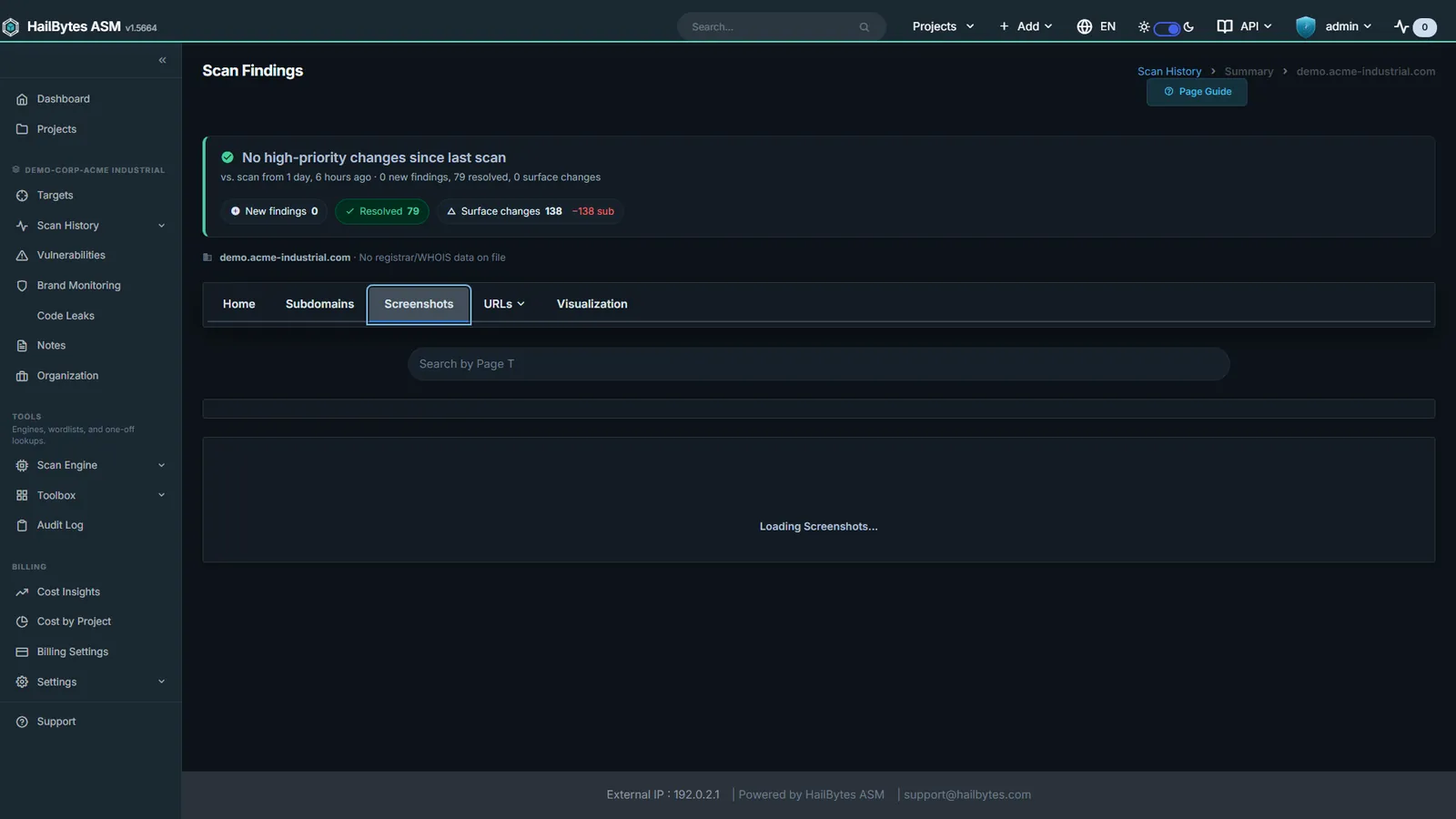Click the Billing Settings card icon
1456x819 pixels.
click(x=22, y=652)
